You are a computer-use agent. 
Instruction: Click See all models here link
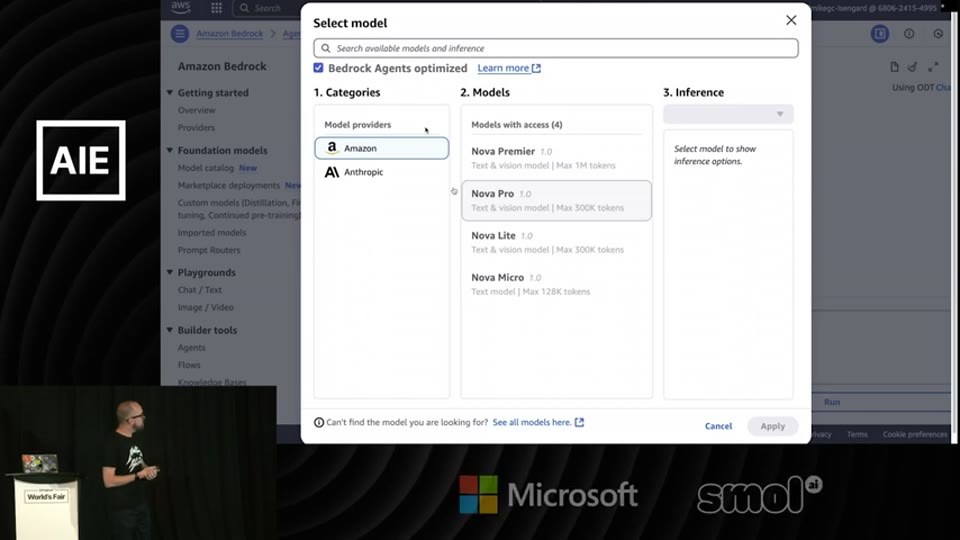(x=538, y=422)
